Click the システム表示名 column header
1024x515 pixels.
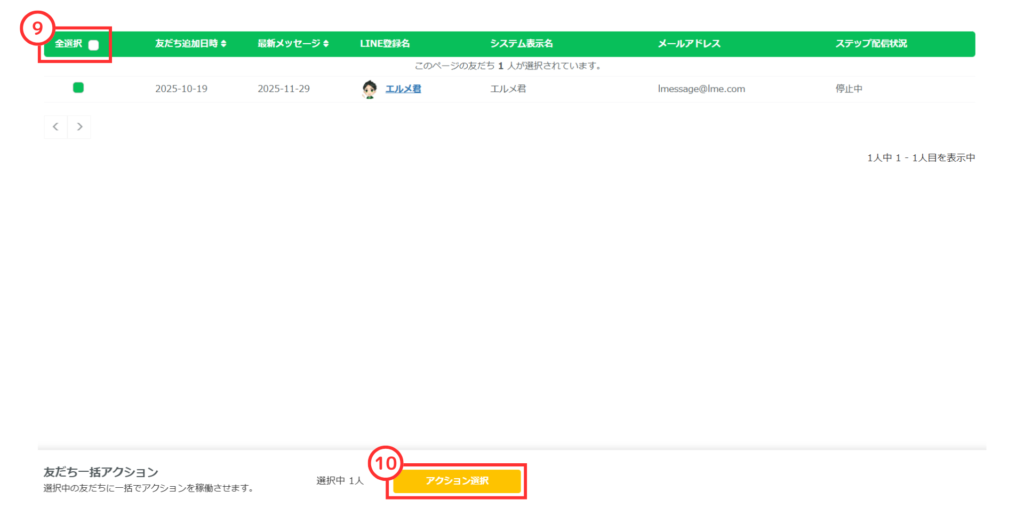(521, 44)
